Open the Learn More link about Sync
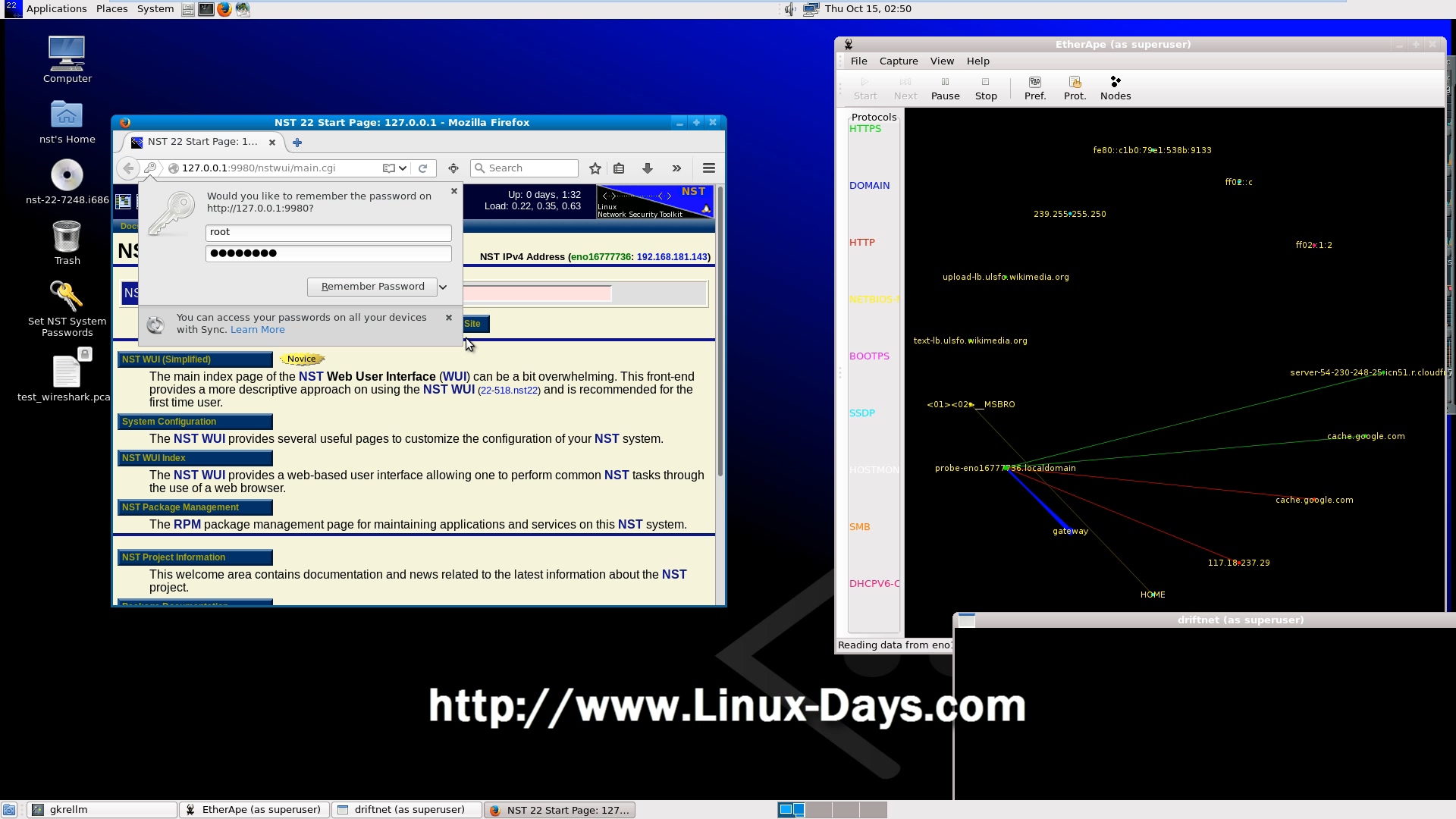 pyautogui.click(x=258, y=330)
